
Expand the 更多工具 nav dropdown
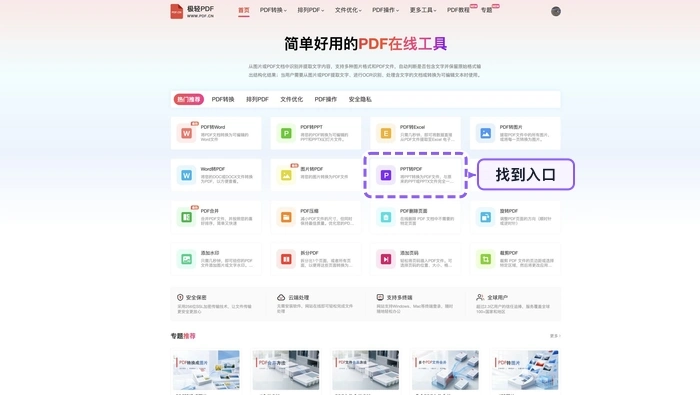(x=423, y=10)
